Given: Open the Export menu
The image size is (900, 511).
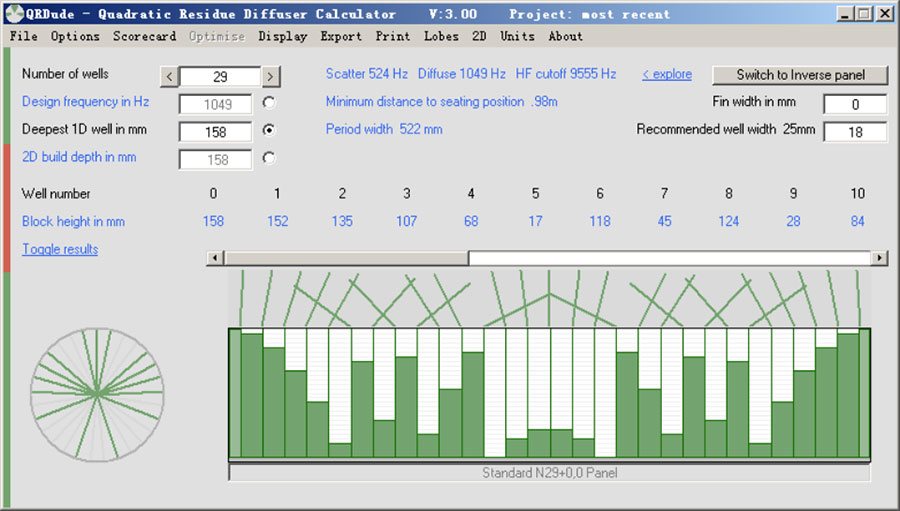Looking at the screenshot, I should pyautogui.click(x=341, y=36).
